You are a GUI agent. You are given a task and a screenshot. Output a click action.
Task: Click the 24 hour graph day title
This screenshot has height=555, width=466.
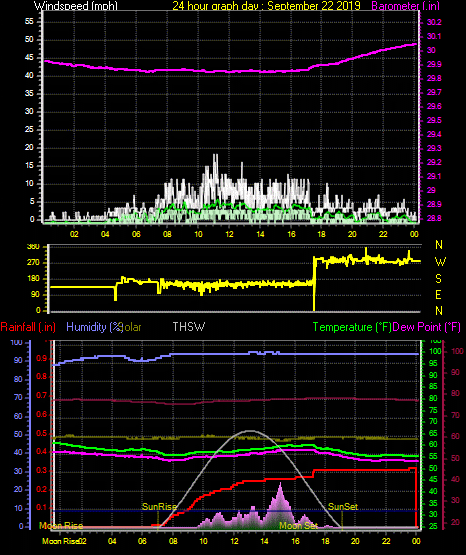point(266,5)
